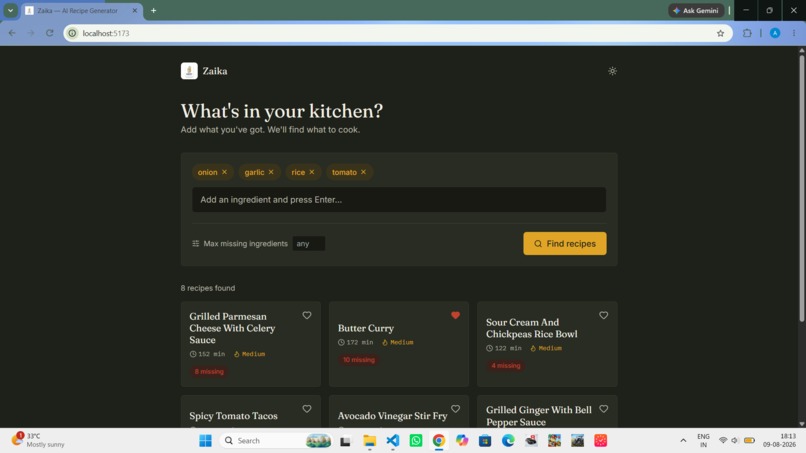
Task: Show hidden system tray icons
Action: [x=683, y=441]
